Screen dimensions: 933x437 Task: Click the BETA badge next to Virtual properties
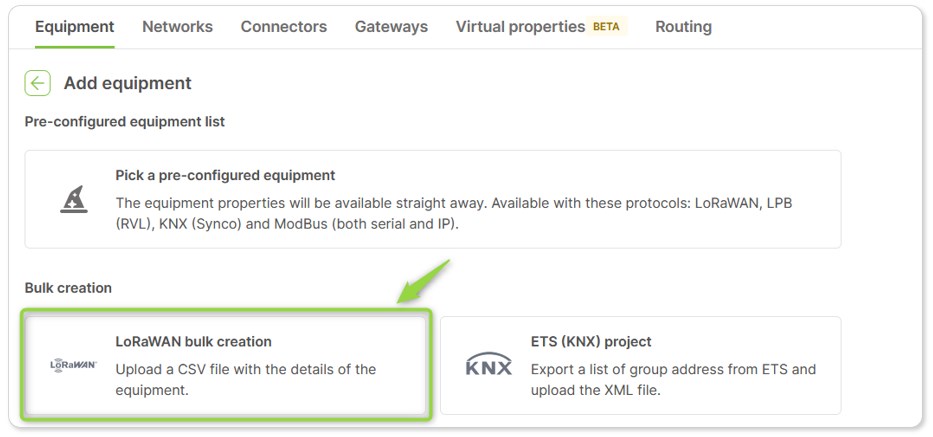pos(606,27)
